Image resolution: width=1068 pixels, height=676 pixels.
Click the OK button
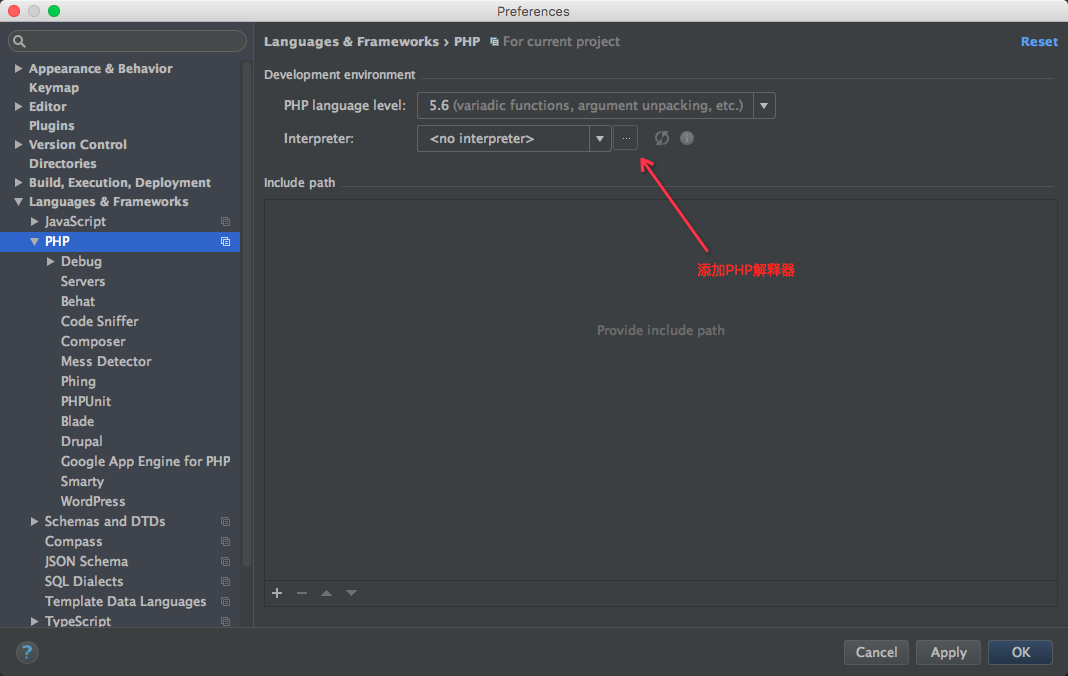pyautogui.click(x=1020, y=652)
